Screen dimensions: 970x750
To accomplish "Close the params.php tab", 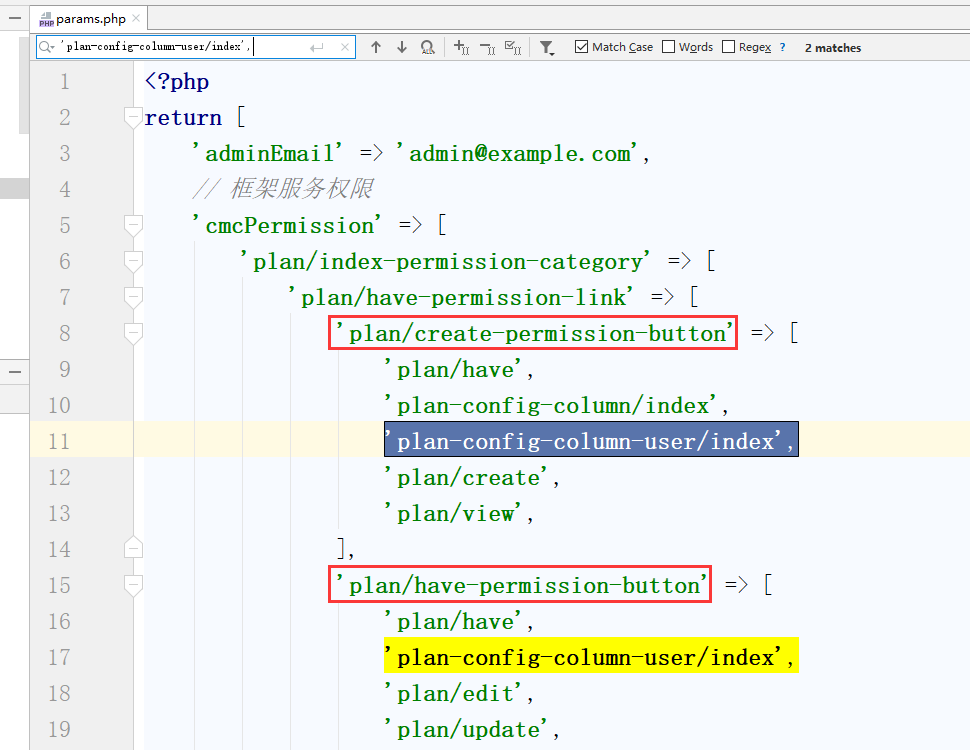I will coord(136,18).
